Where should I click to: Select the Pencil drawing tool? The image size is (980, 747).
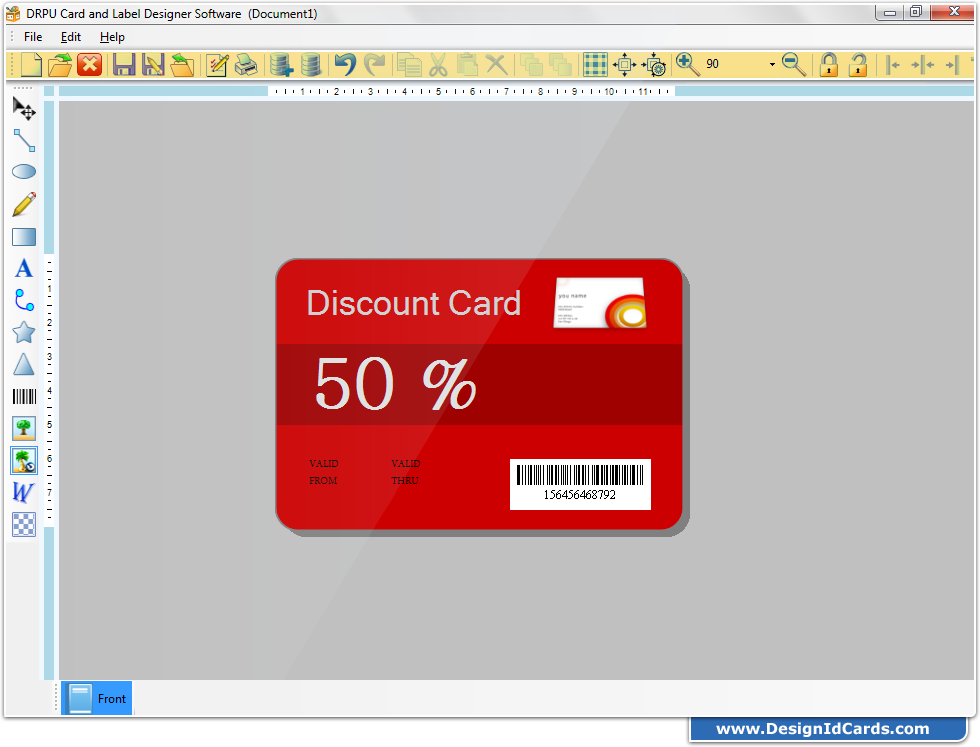[23, 204]
